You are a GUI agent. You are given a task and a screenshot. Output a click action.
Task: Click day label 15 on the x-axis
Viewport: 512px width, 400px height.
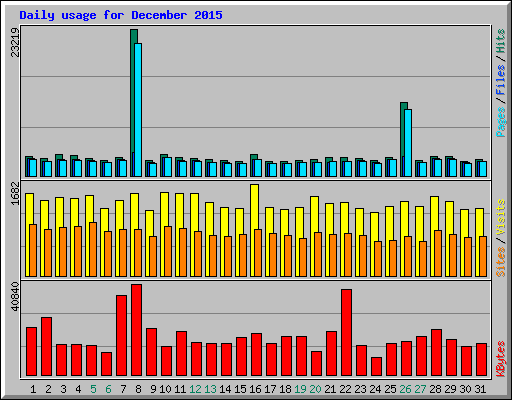pyautogui.click(x=240, y=389)
